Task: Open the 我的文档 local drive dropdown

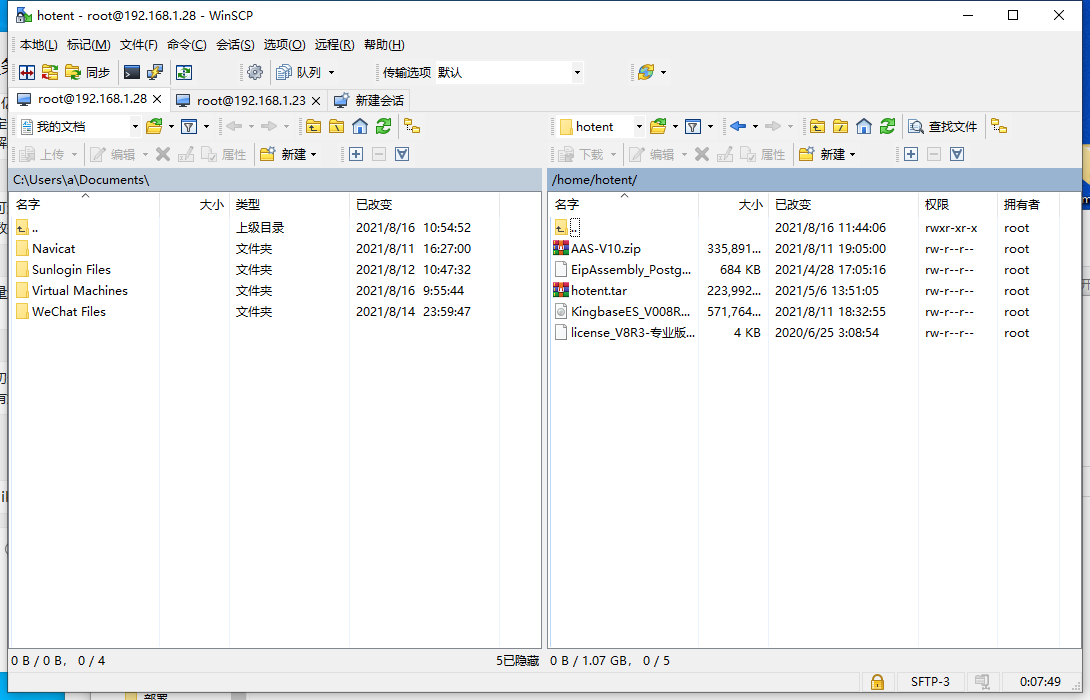Action: pos(135,127)
